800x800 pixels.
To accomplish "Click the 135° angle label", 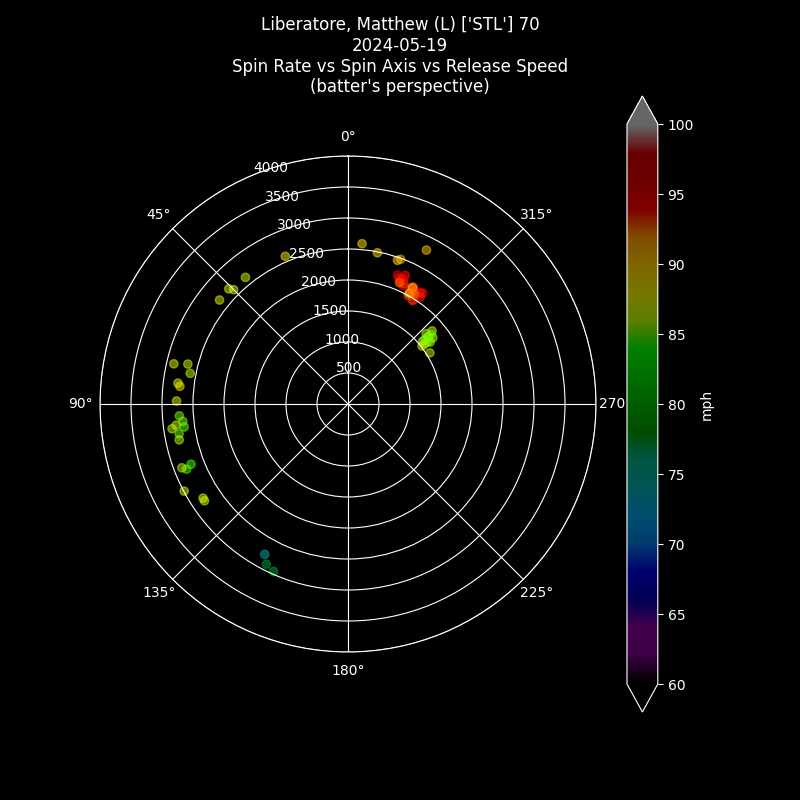I will (159, 592).
